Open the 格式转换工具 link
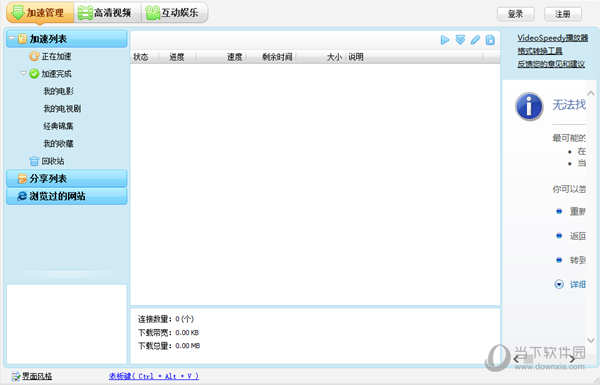The width and height of the screenshot is (600, 385). pyautogui.click(x=540, y=51)
